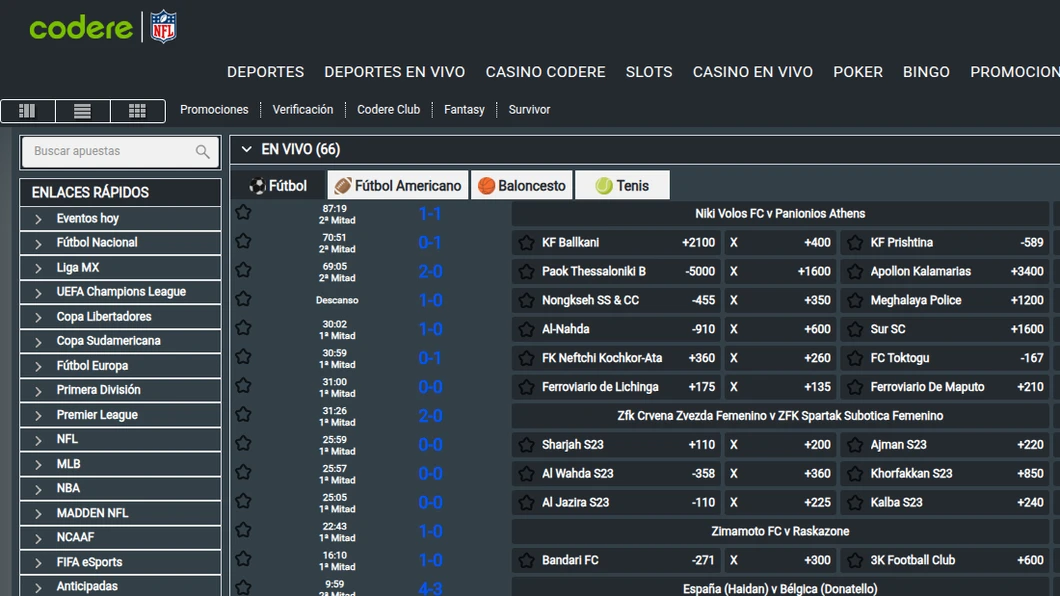Switch to the list layout view
1060x596 pixels.
click(x=82, y=111)
